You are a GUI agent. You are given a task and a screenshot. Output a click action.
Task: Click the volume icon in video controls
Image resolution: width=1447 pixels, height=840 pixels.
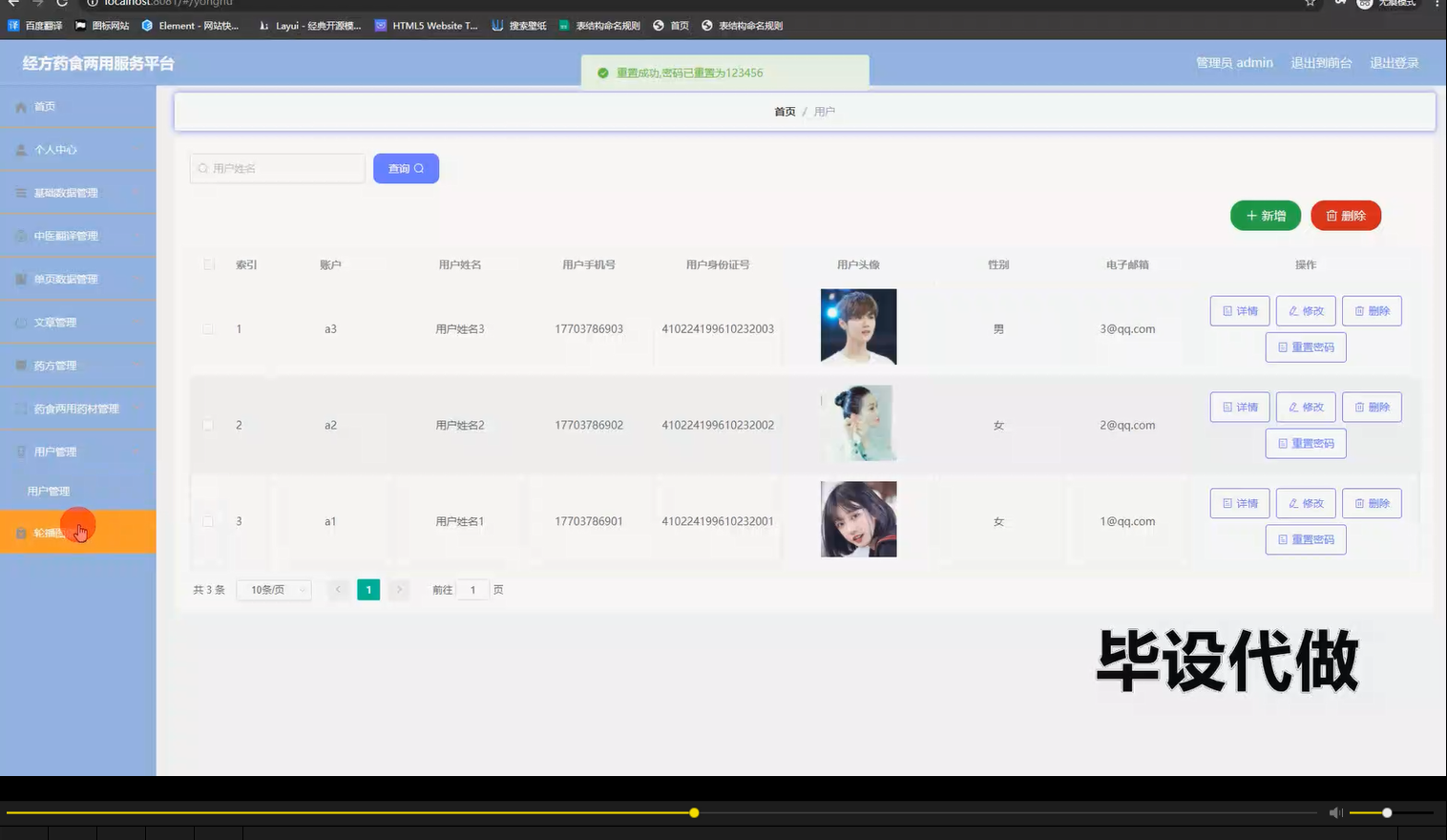pos(1335,812)
